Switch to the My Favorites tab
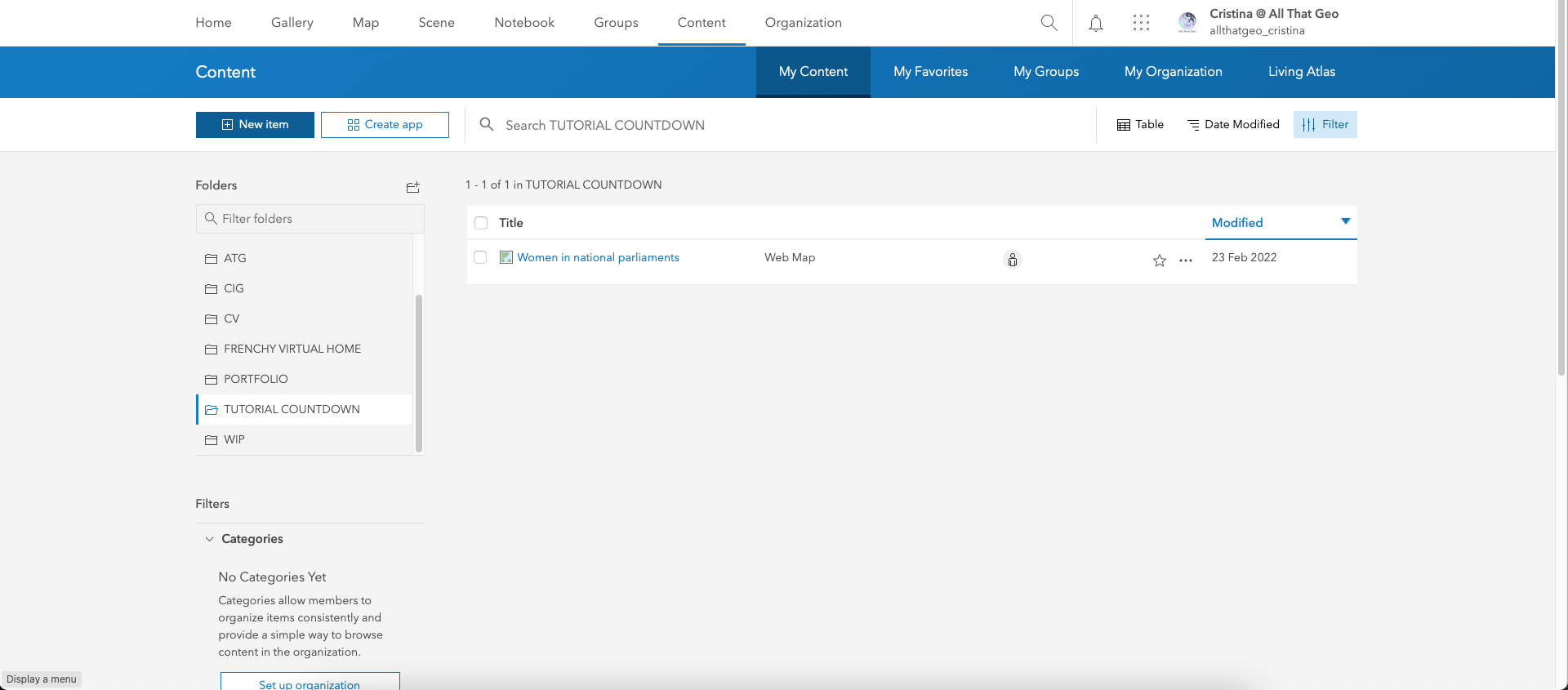1568x690 pixels. (931, 72)
